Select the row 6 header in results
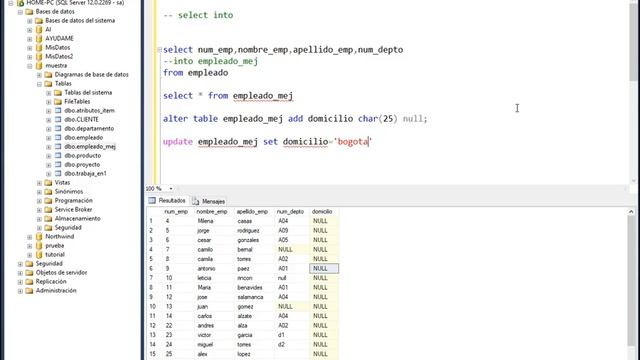The image size is (640, 360). coord(154,269)
